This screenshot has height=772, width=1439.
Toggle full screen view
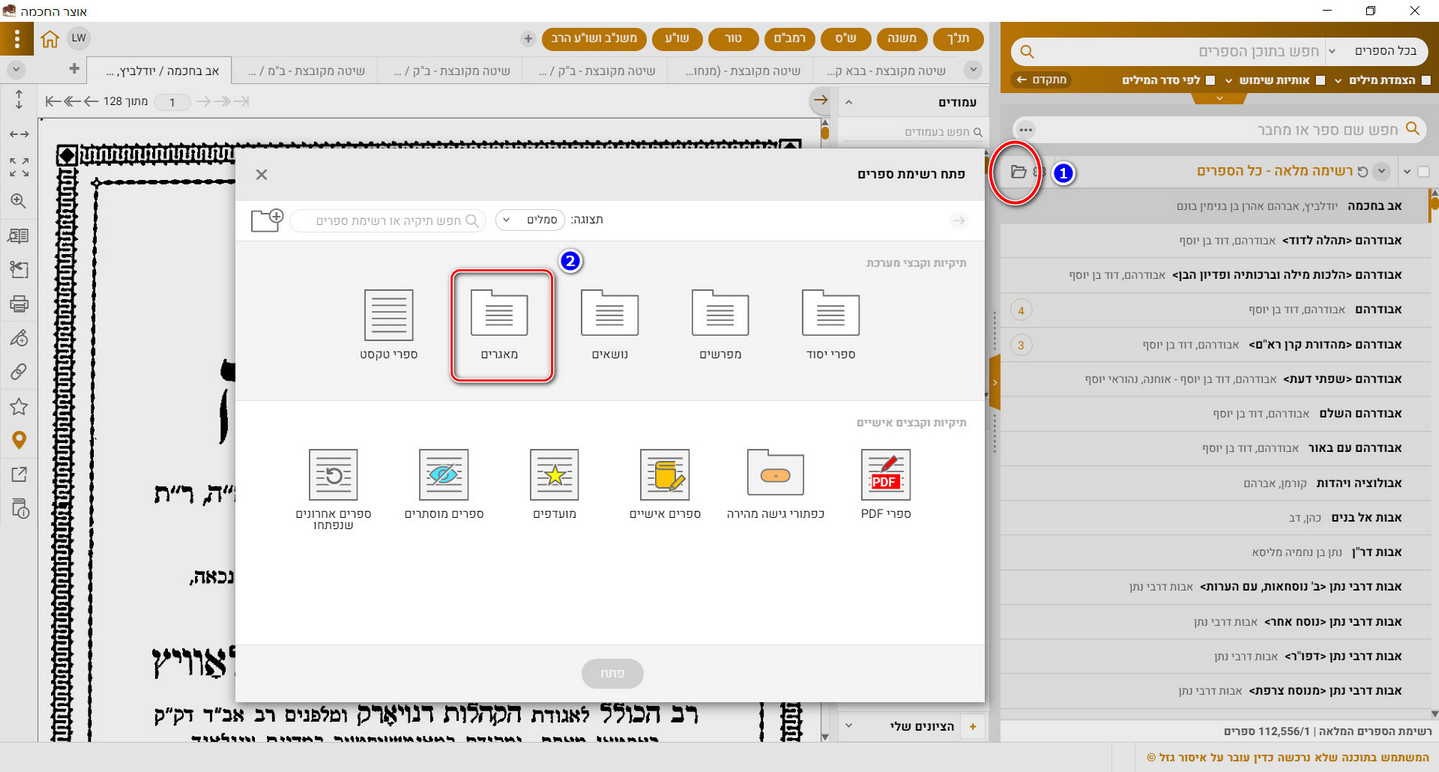[18, 167]
